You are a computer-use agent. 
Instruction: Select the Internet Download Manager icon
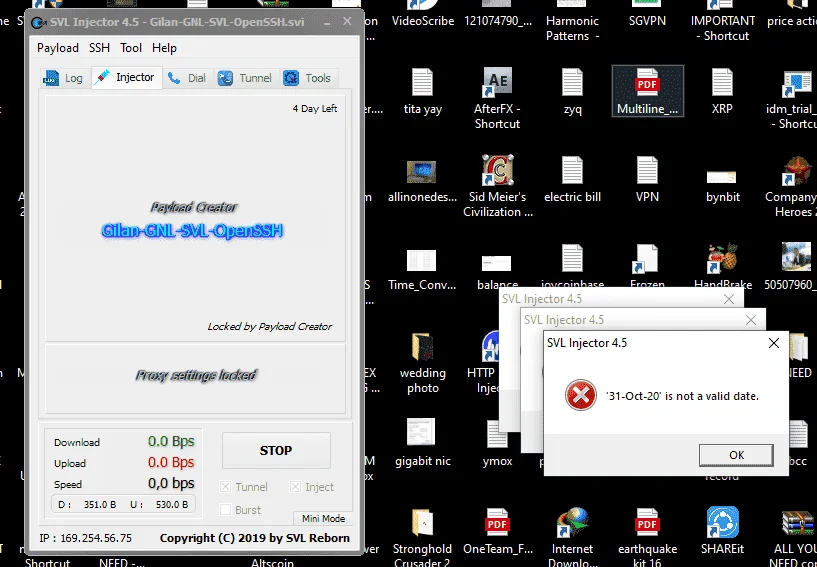coord(572,538)
